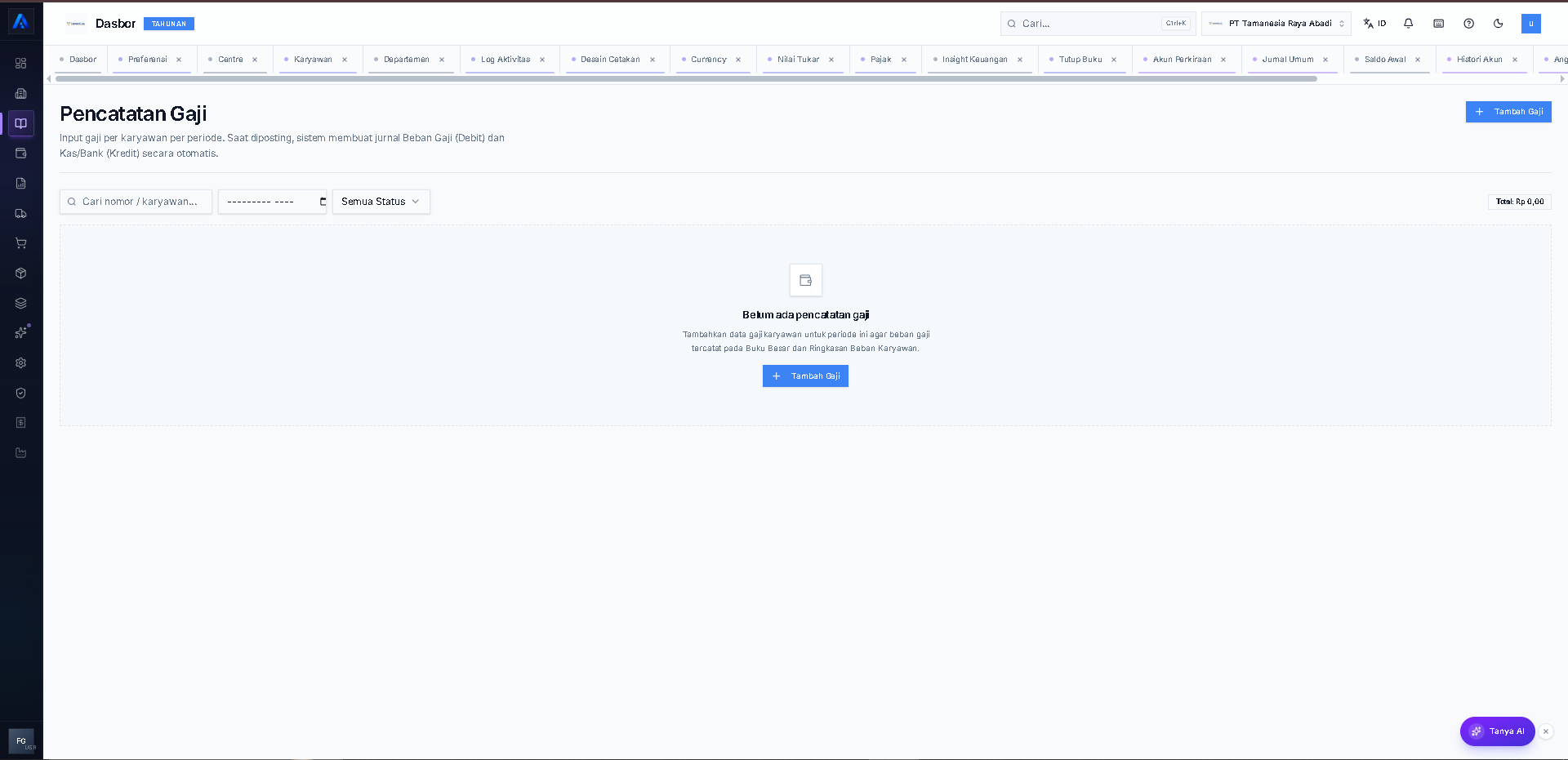The image size is (1568, 760).
Task: Open the settings gear sidebar icon
Action: coord(21,363)
